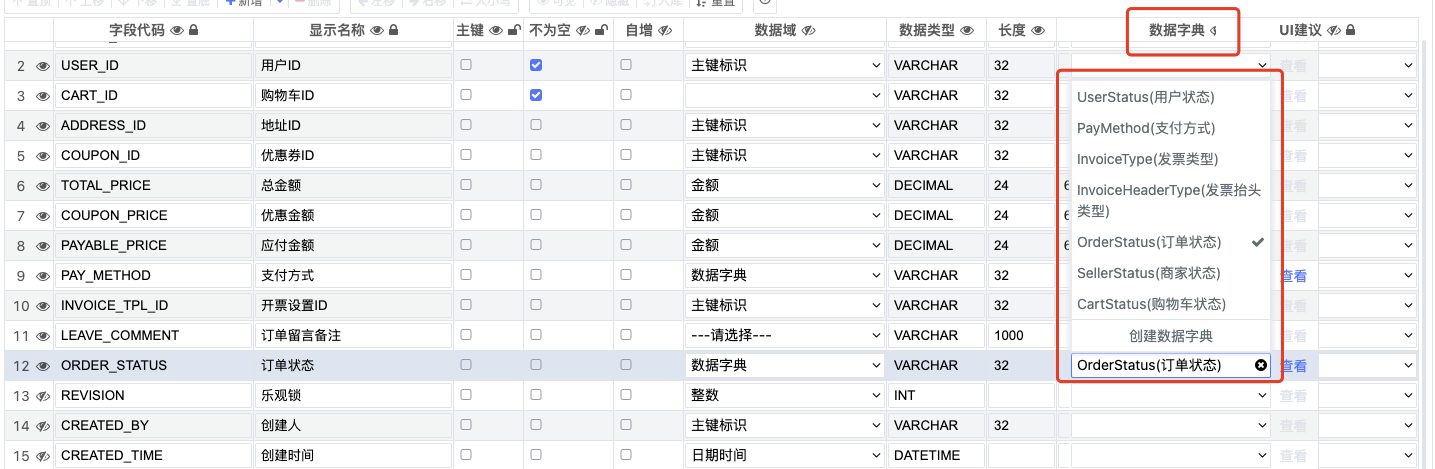Choose CartStatus(购物车状态) in the dropdown list
The image size is (1435, 469).
pos(1151,304)
